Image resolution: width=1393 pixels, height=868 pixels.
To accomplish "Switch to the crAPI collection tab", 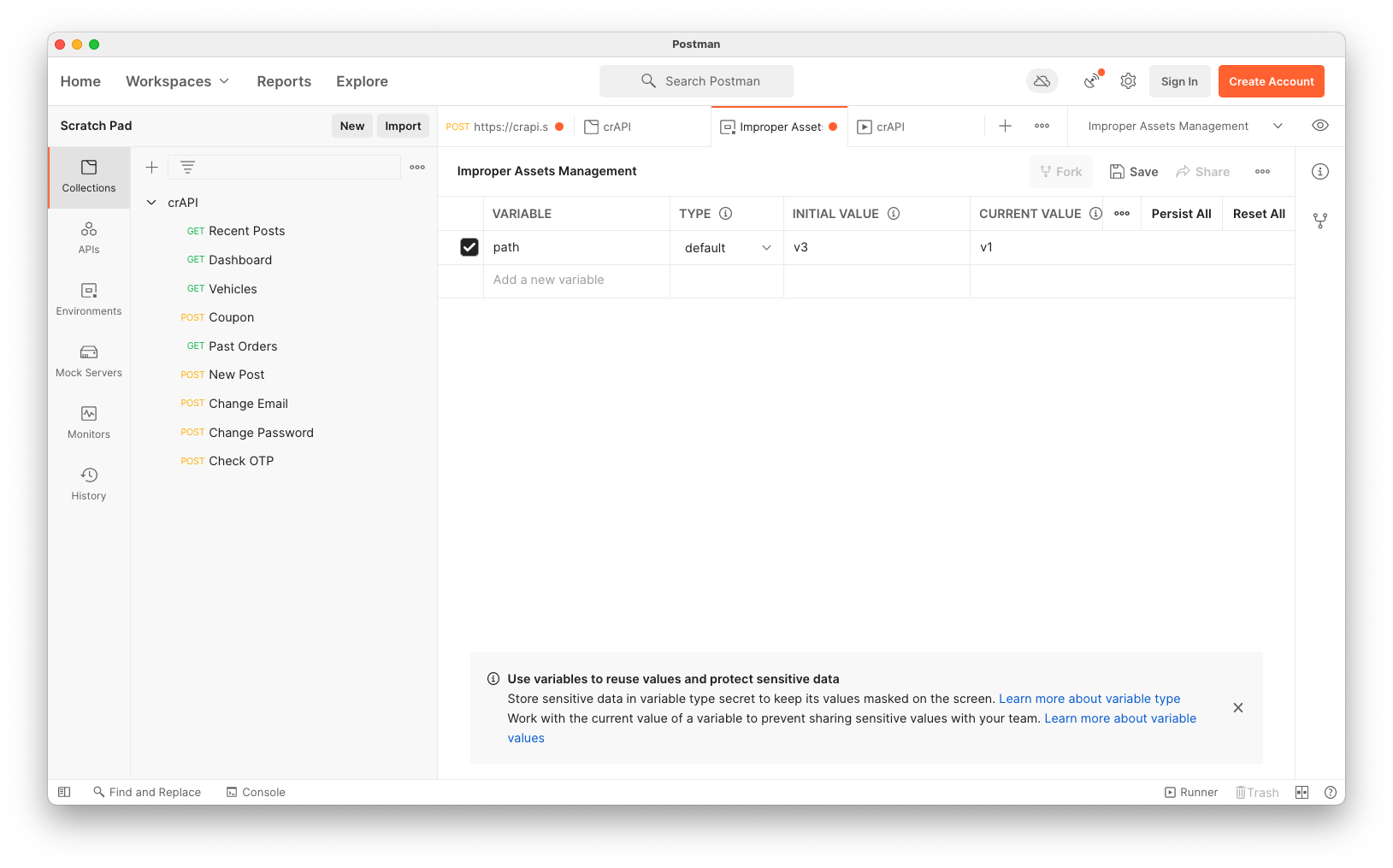I will tap(642, 127).
